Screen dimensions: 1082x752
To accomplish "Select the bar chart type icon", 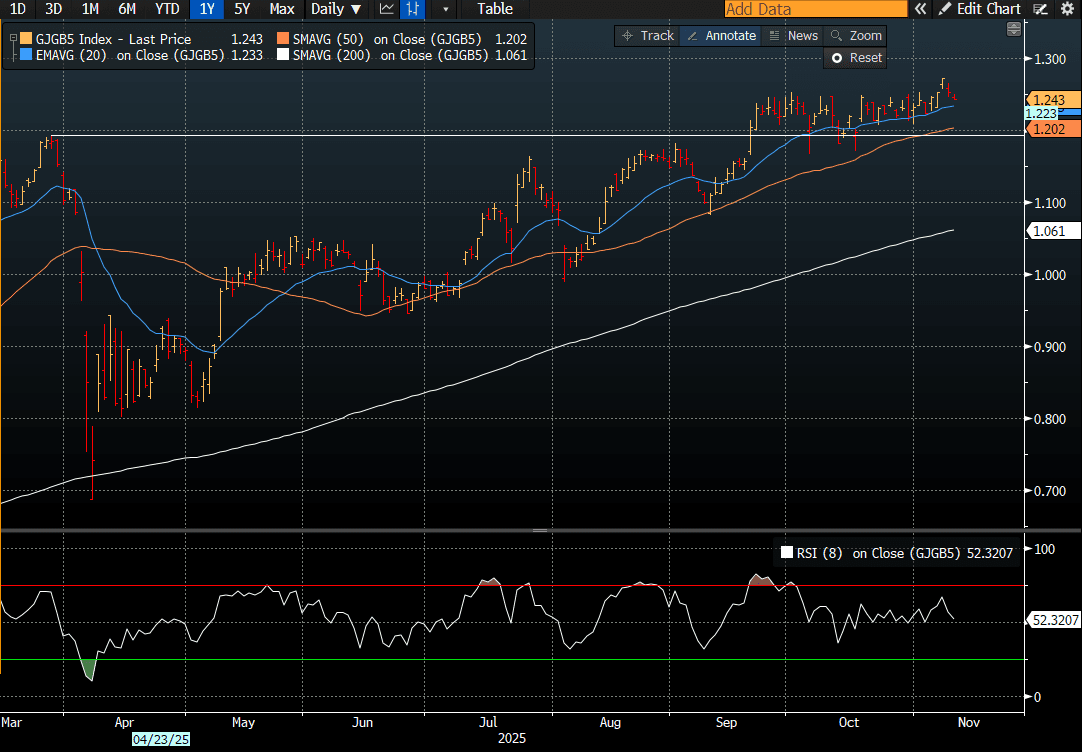I will point(412,9).
